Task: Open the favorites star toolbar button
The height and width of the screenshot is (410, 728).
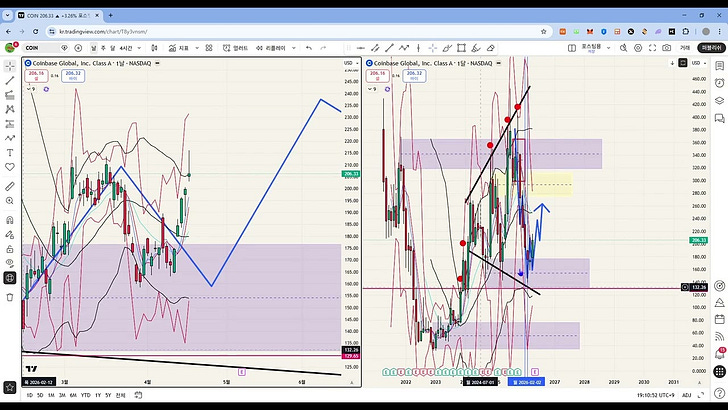Action: (x=10, y=387)
